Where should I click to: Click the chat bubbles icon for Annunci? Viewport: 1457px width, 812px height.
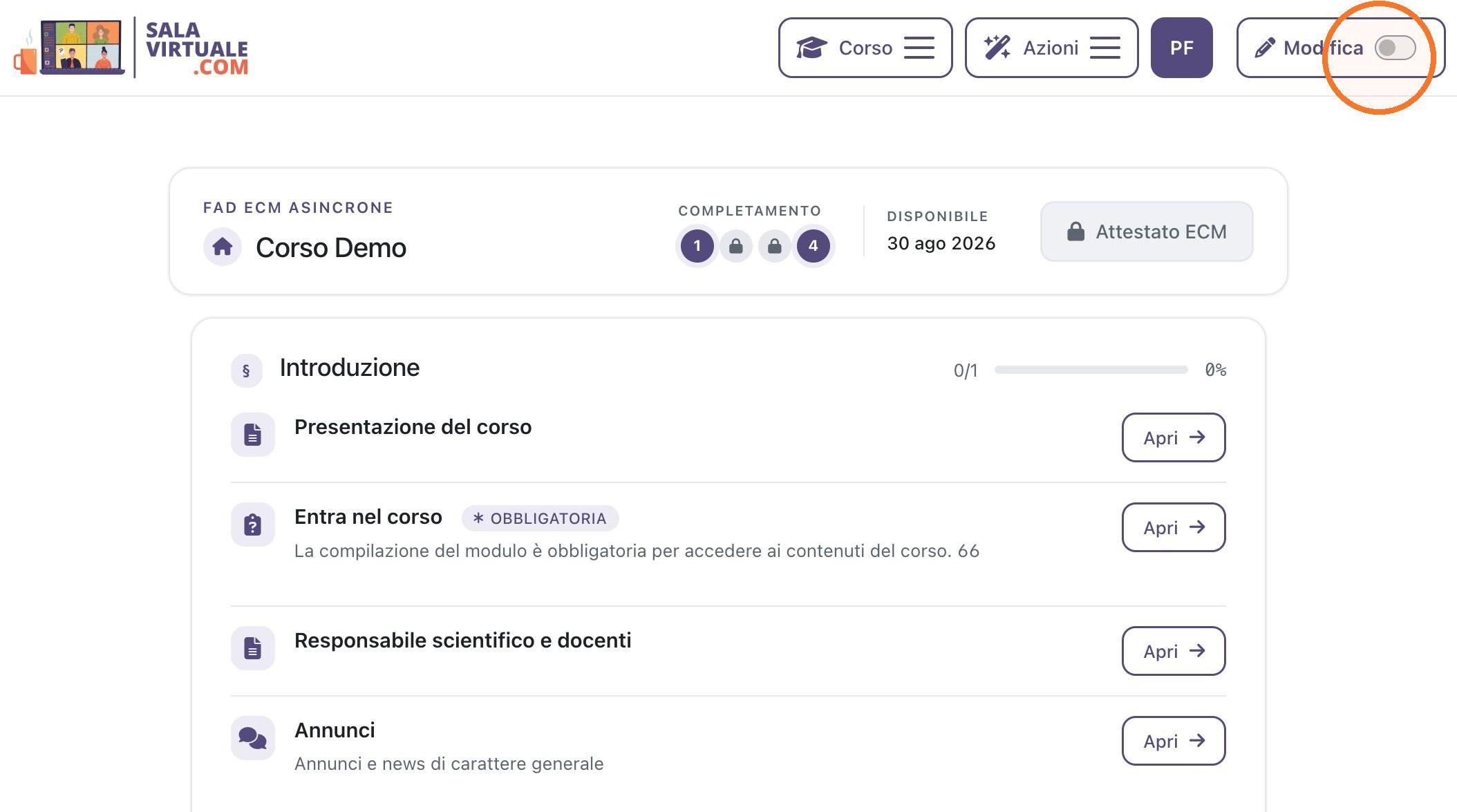click(253, 738)
